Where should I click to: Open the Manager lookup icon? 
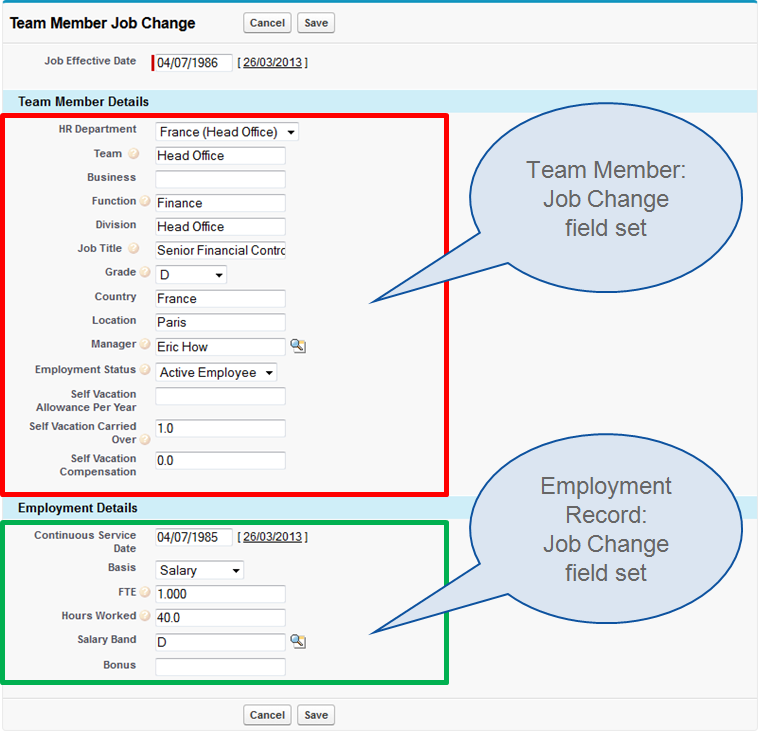[297, 346]
